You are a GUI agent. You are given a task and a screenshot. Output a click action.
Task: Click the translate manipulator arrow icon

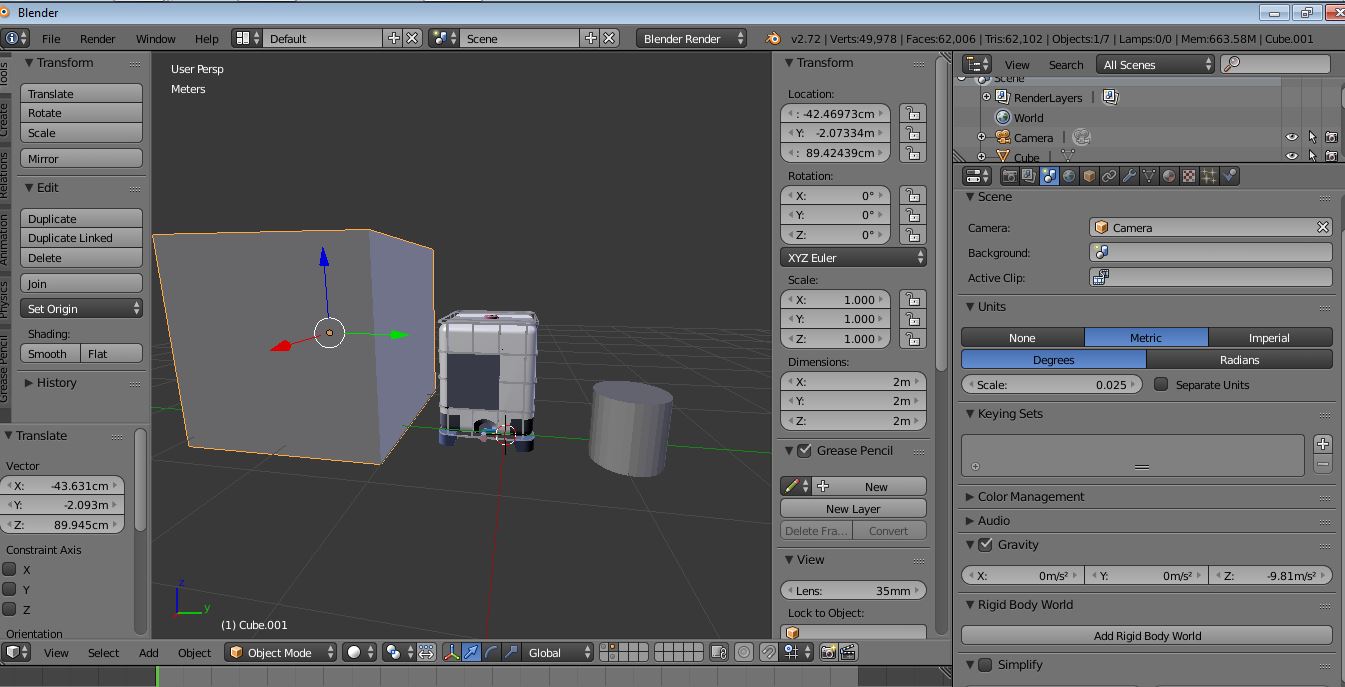tap(471, 652)
